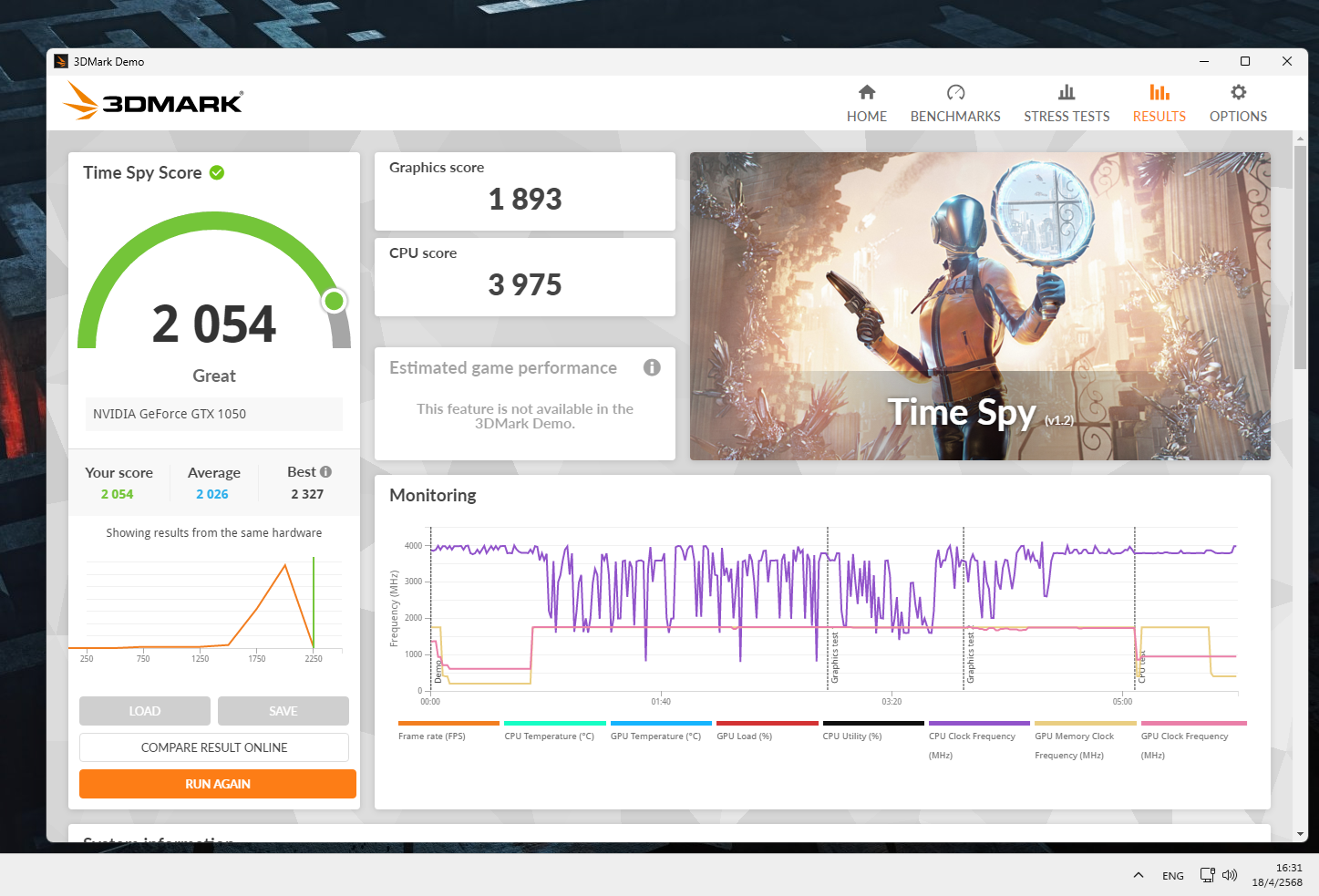
Task: Click the orange RUN AGAIN button
Action: (218, 784)
